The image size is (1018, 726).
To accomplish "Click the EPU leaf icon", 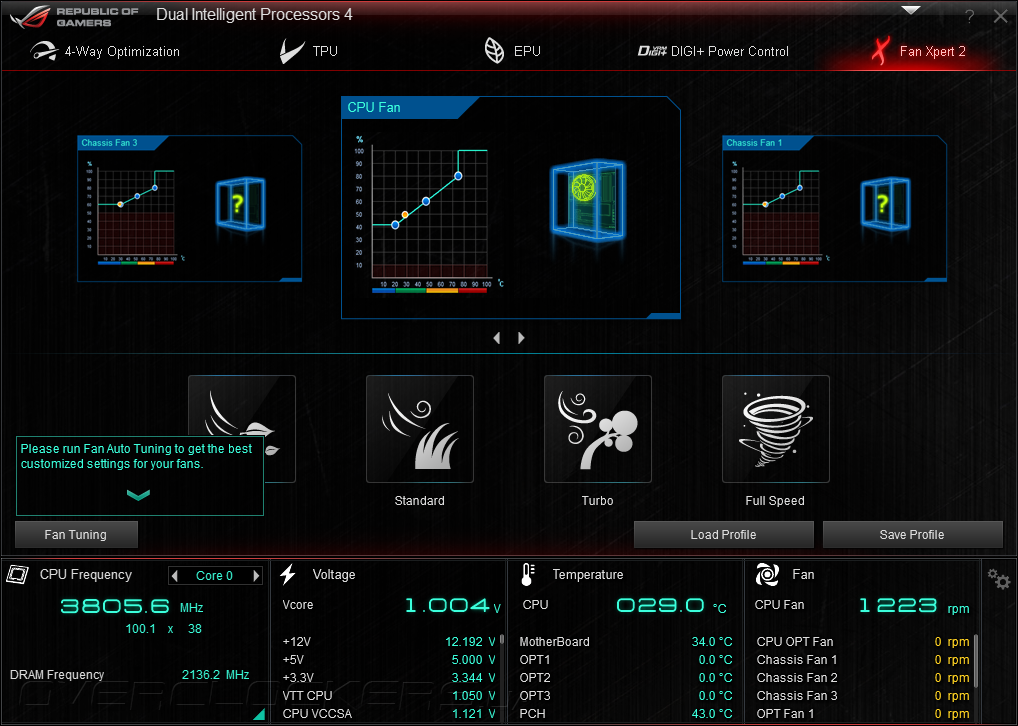I will (x=495, y=51).
